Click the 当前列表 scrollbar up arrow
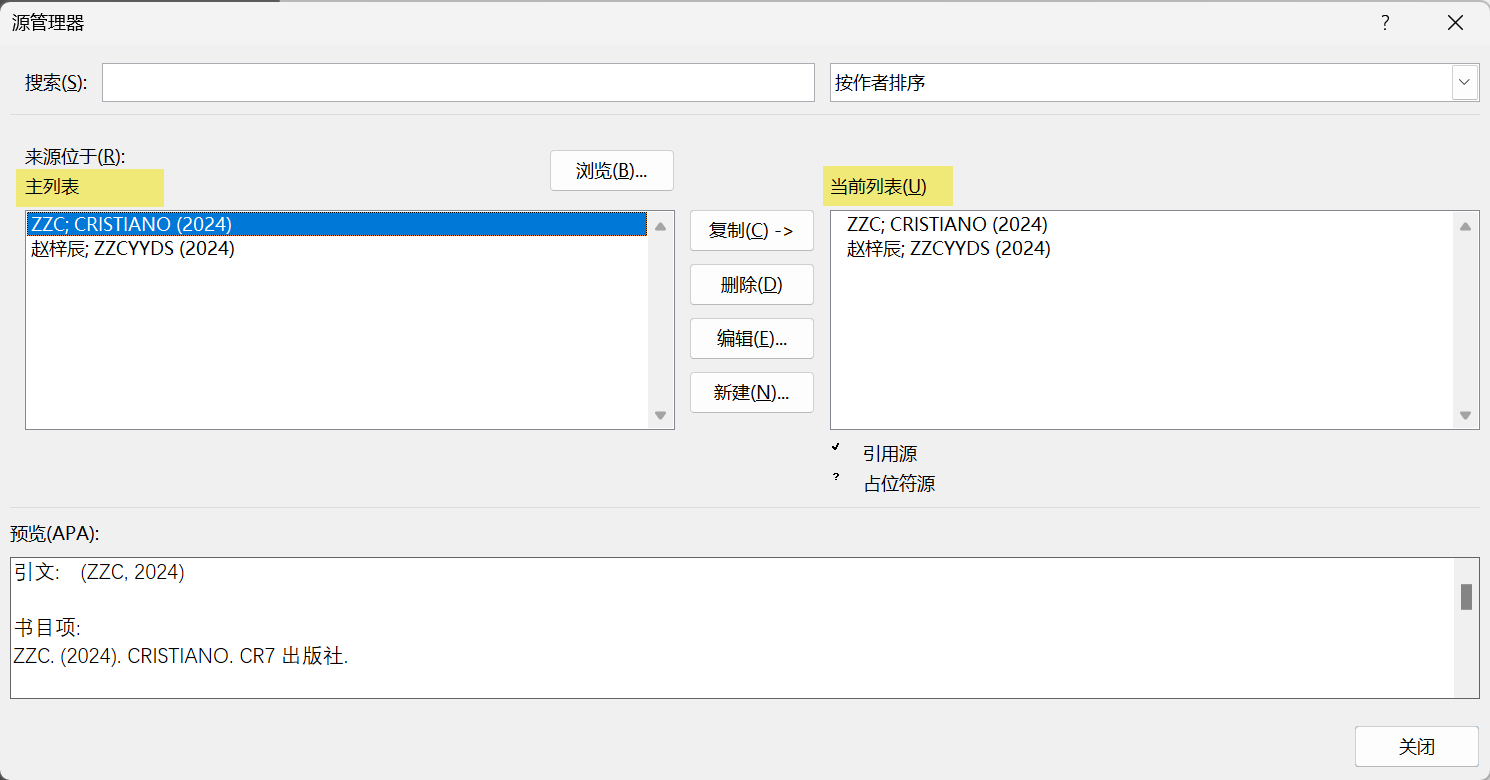The width and height of the screenshot is (1490, 780). (x=1465, y=227)
